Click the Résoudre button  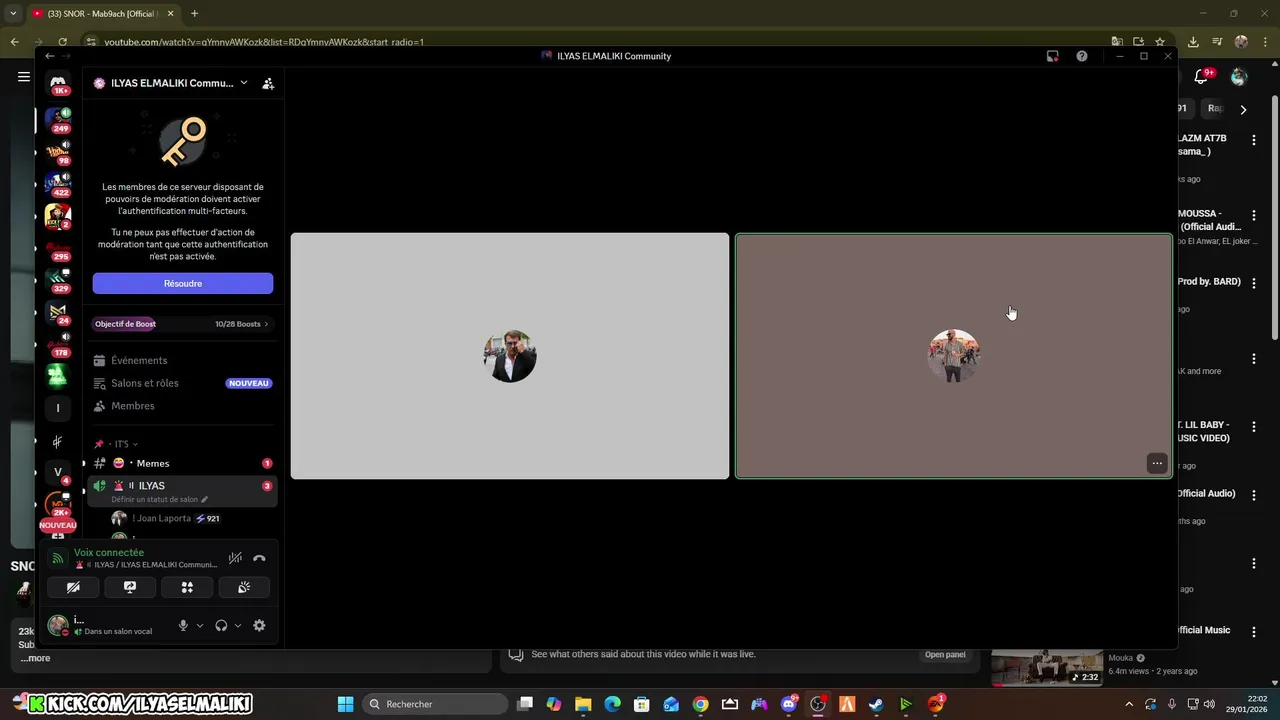coord(183,284)
